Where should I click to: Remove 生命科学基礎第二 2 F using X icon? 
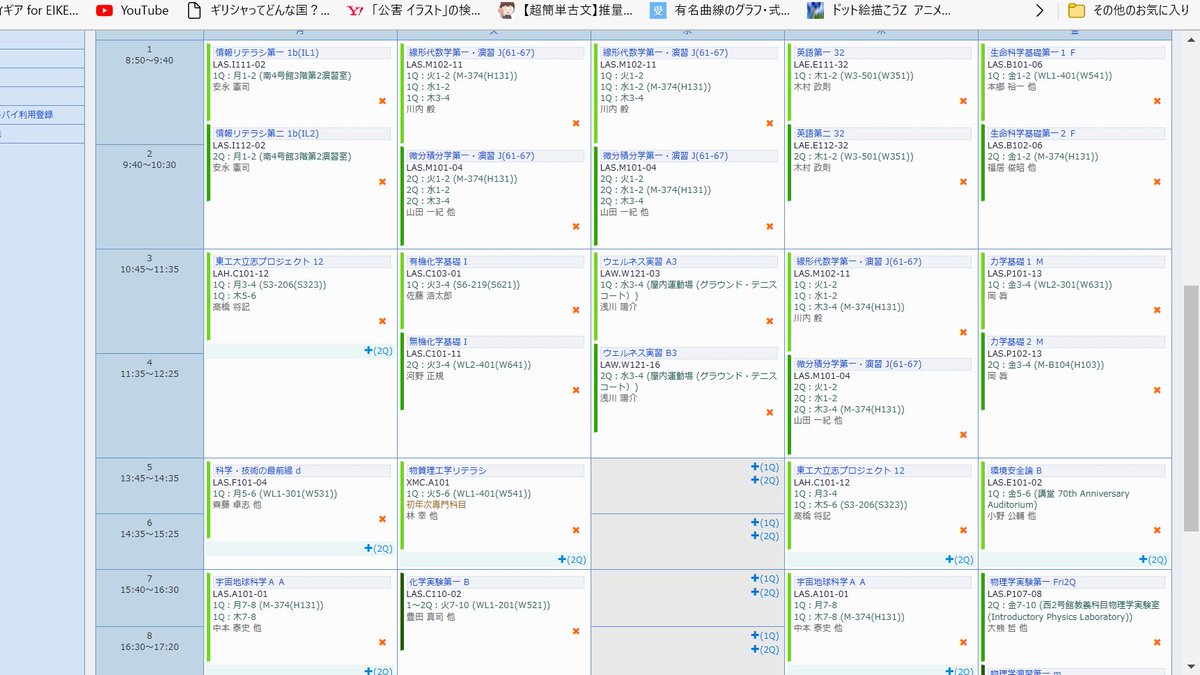click(1157, 182)
